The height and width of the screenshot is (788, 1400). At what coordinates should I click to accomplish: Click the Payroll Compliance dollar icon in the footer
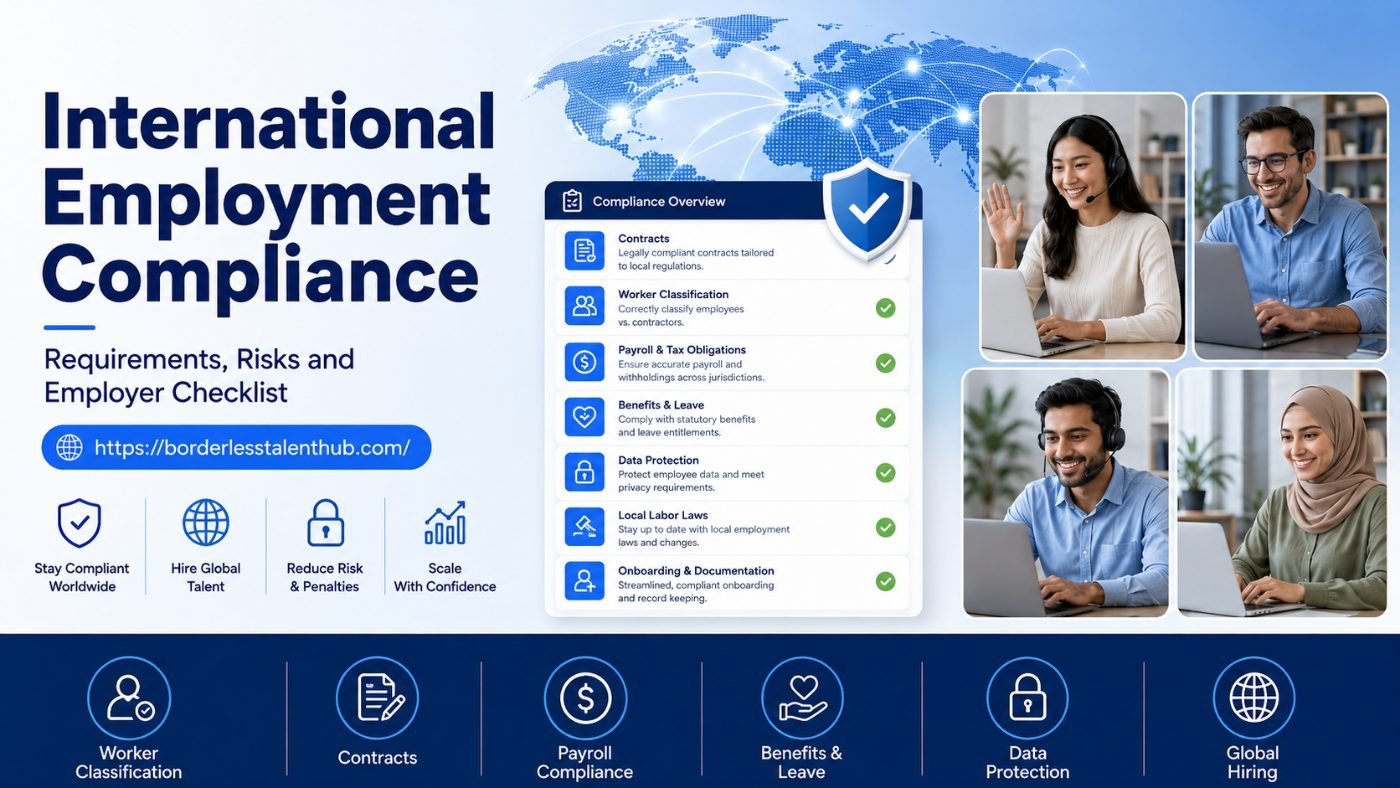[x=585, y=698]
